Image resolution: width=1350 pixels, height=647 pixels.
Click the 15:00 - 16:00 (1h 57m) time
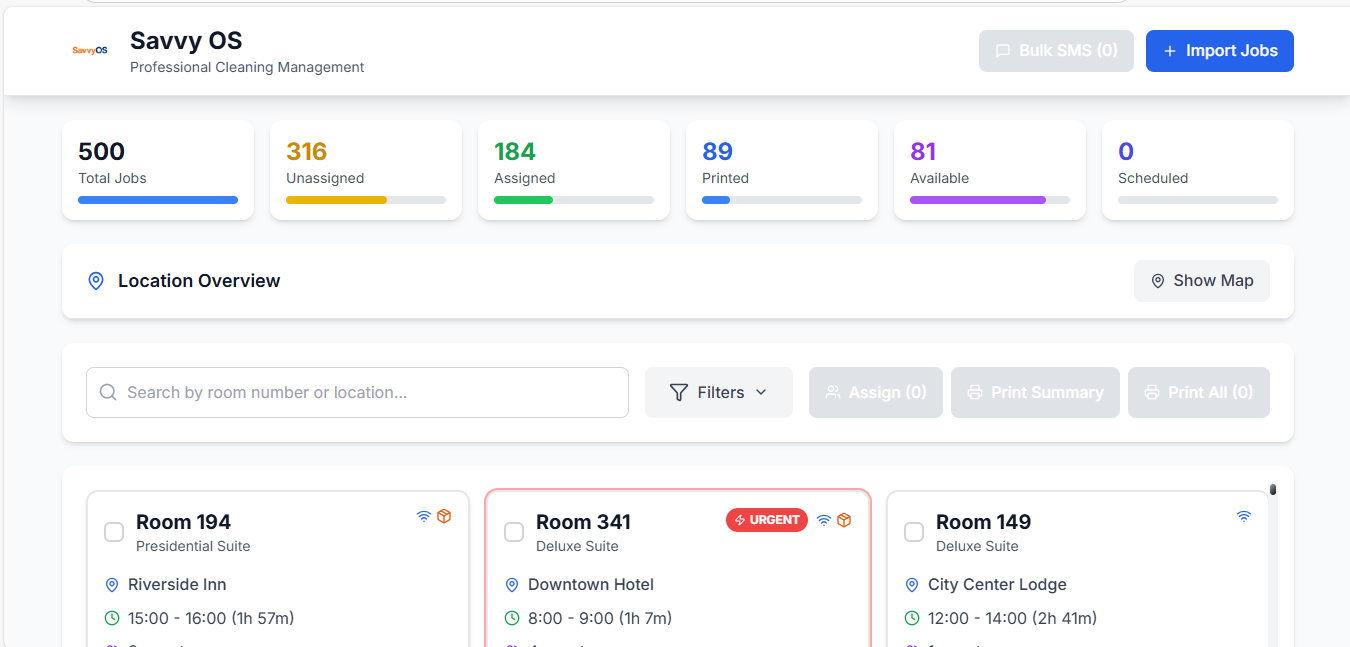211,619
